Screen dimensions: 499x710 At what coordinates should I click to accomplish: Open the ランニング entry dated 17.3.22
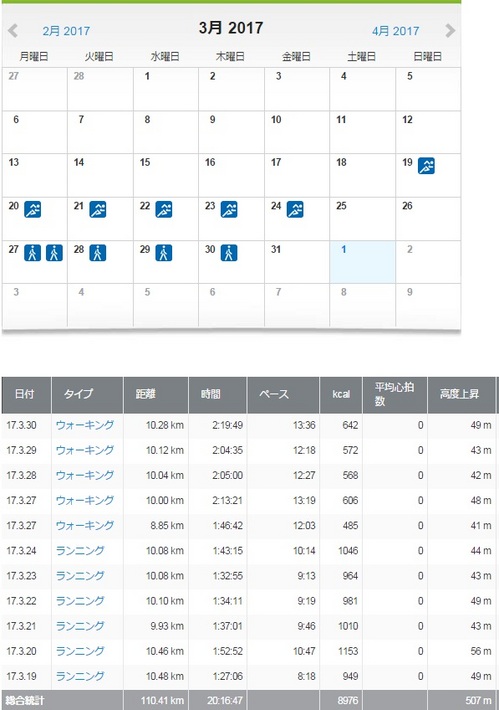click(80, 601)
